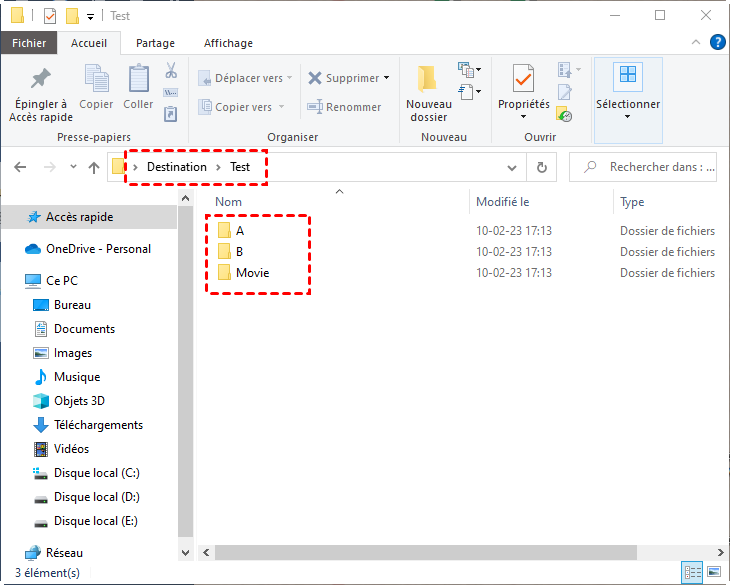Screen dimensions: 730x585
Task: Open the address bar history dropdown
Action: (x=512, y=168)
